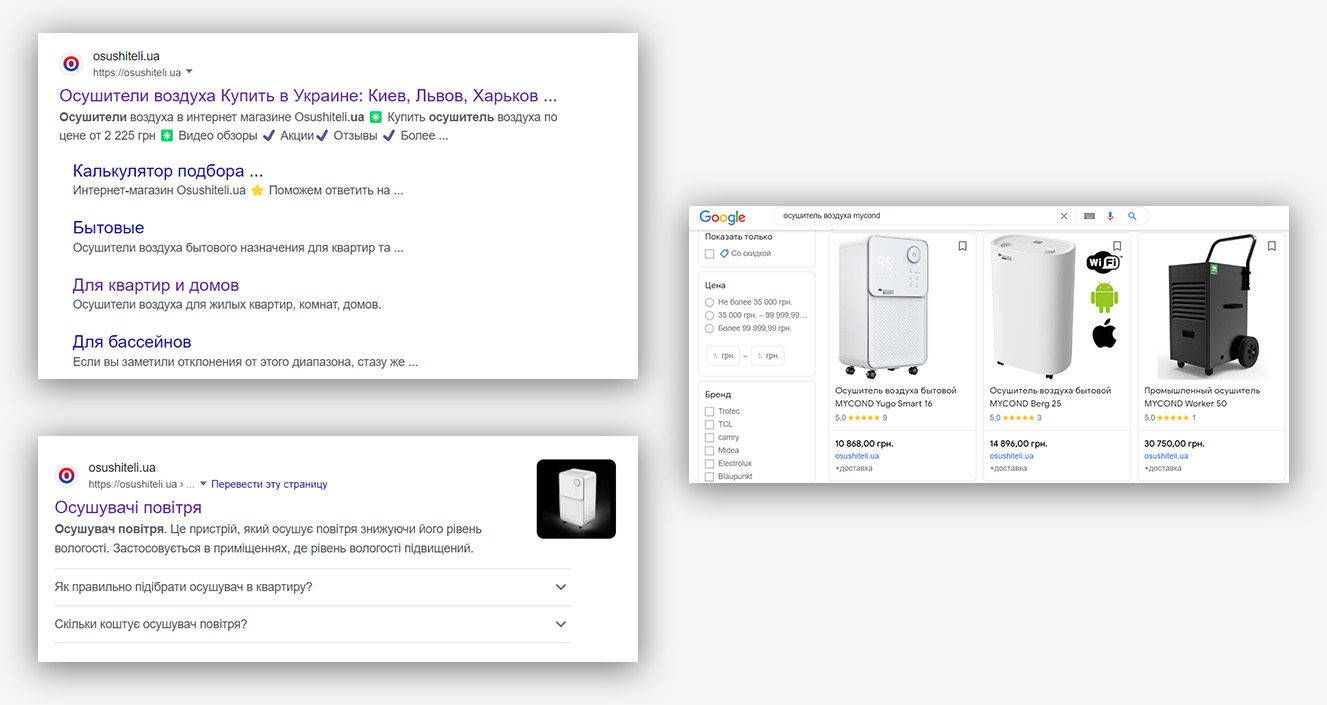Open the Калькулятор подбора sitelink
The width and height of the screenshot is (1327, 705).
pos(168,171)
